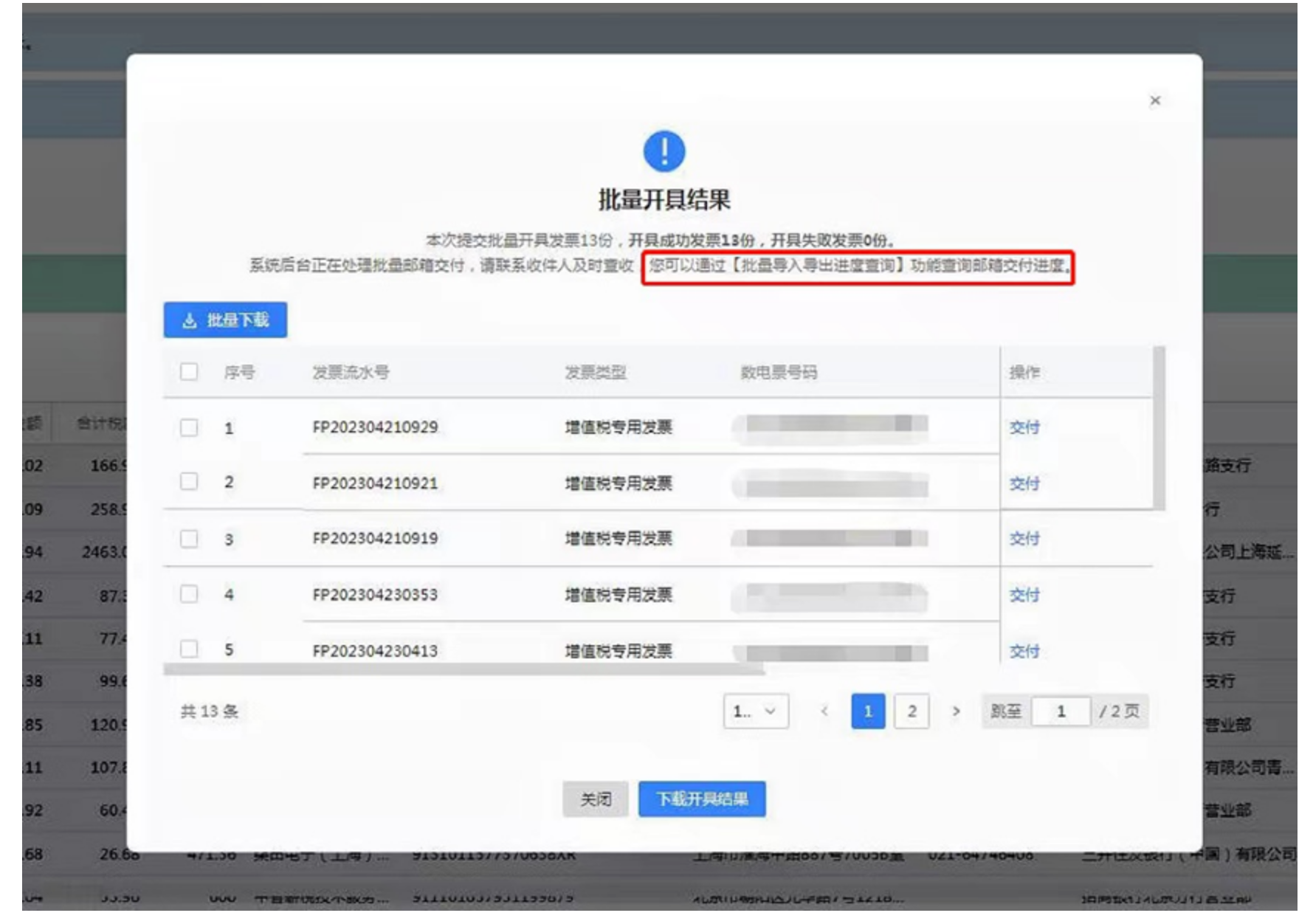Image resolution: width=1313 pixels, height=924 pixels.
Task: Click serial number FP202304230353 cell
Action: [x=375, y=595]
